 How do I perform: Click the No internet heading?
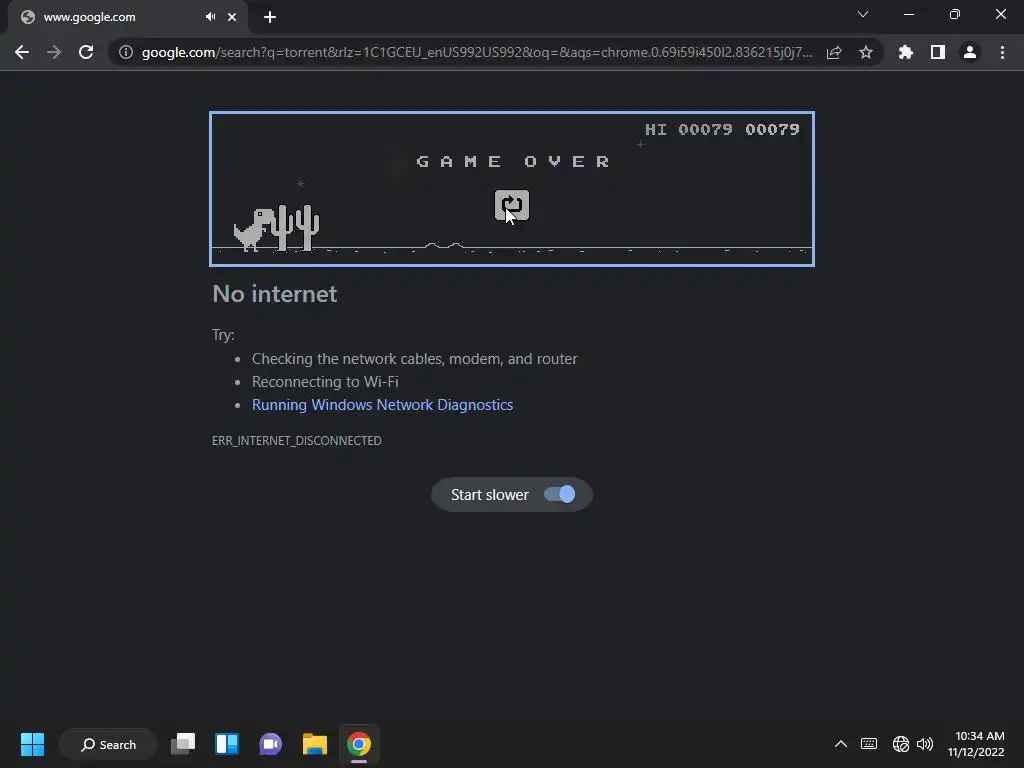click(x=275, y=294)
